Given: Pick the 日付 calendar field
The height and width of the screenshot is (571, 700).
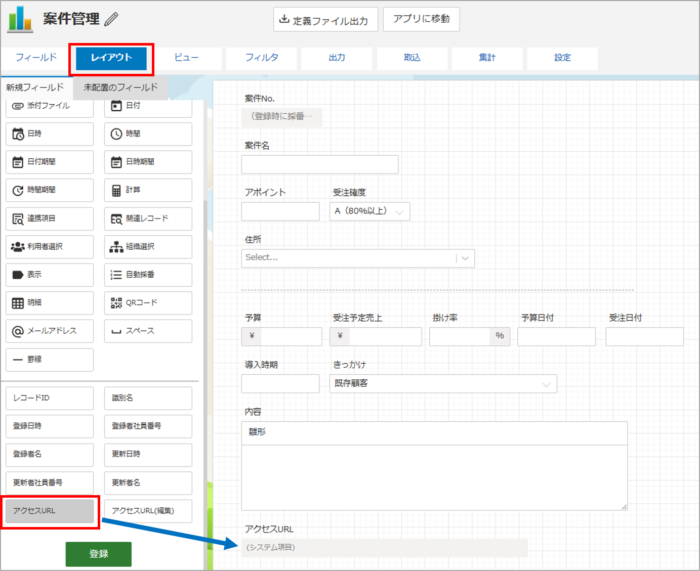Looking at the screenshot, I should 148,106.
